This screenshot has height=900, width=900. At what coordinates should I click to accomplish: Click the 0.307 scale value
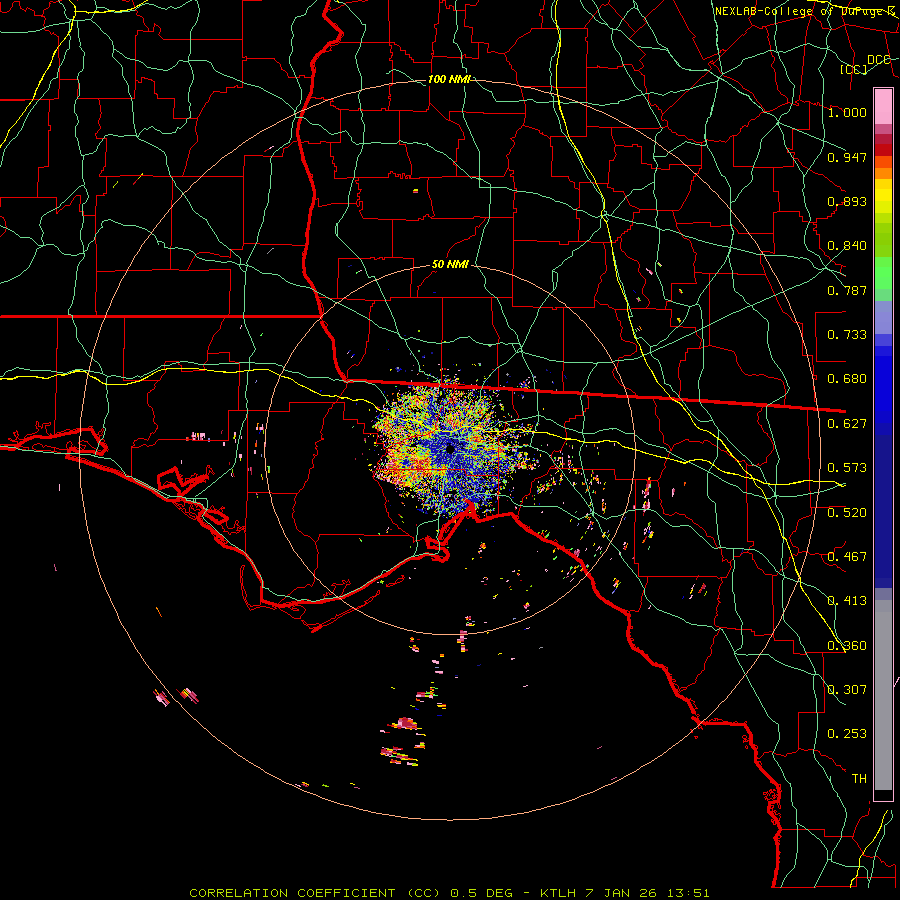coord(847,690)
